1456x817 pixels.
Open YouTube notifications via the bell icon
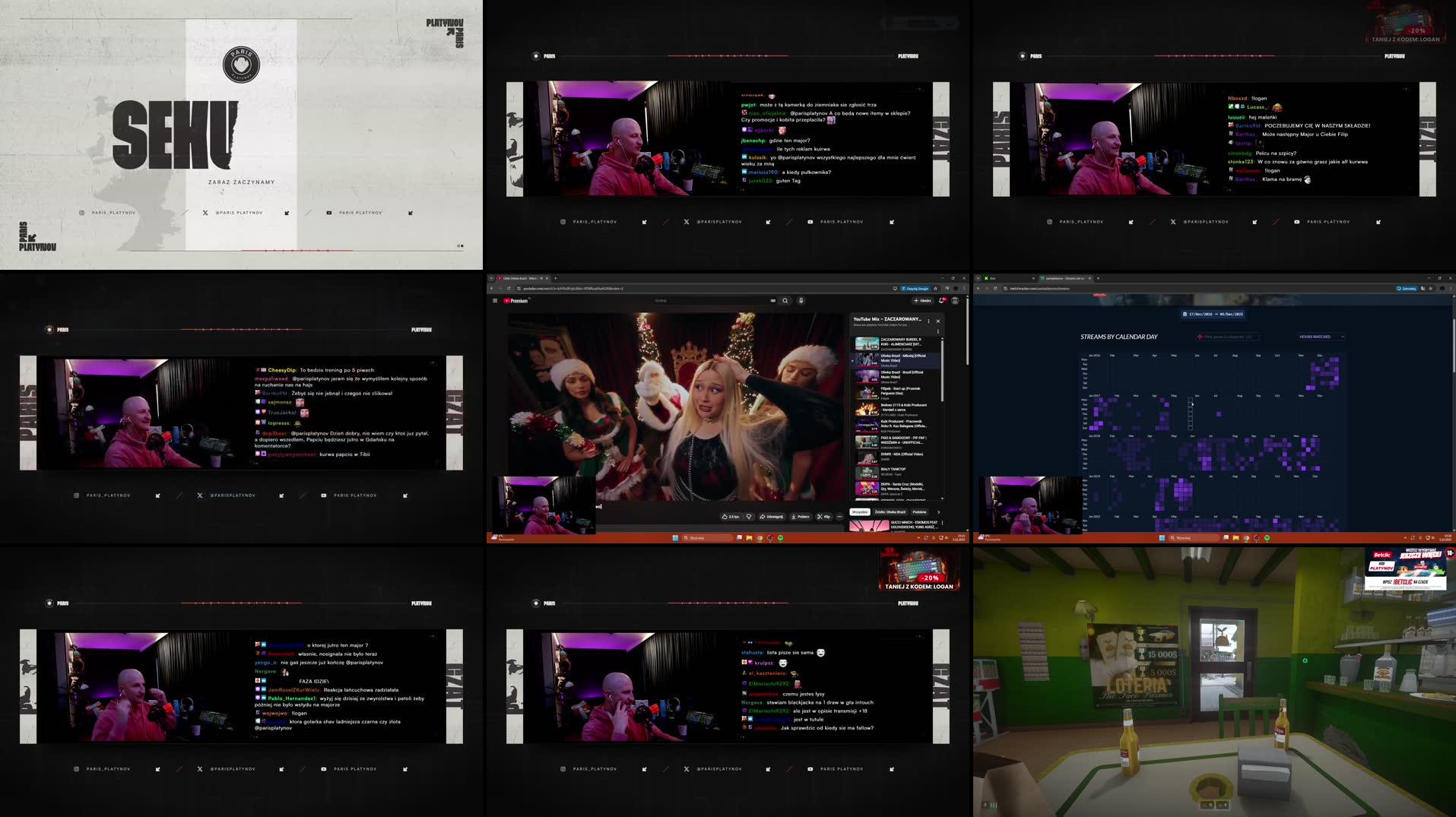[x=942, y=300]
